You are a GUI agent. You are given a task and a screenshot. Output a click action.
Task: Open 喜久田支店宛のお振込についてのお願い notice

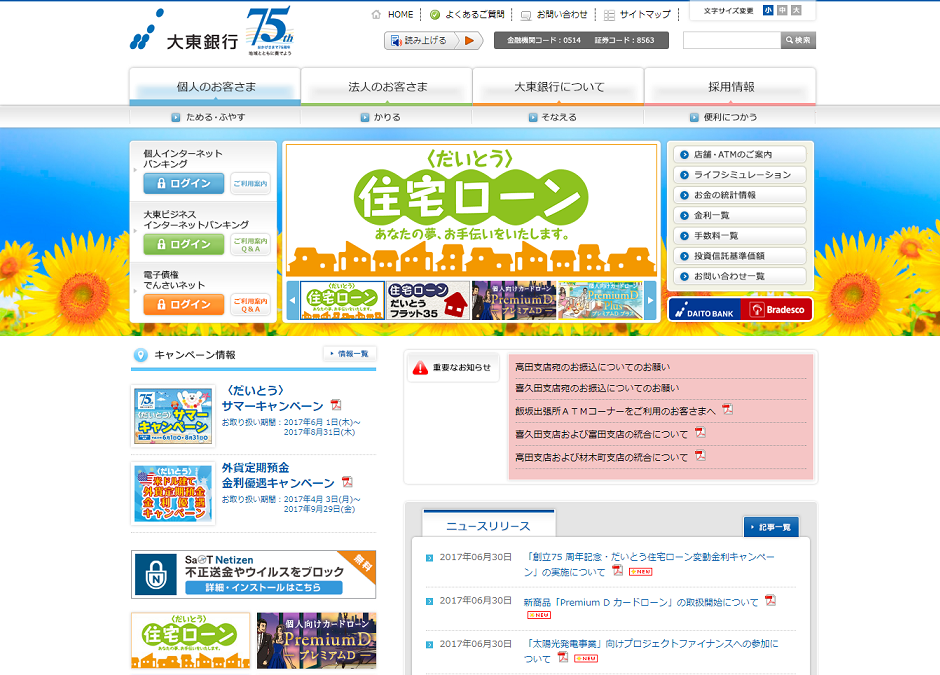coord(597,388)
